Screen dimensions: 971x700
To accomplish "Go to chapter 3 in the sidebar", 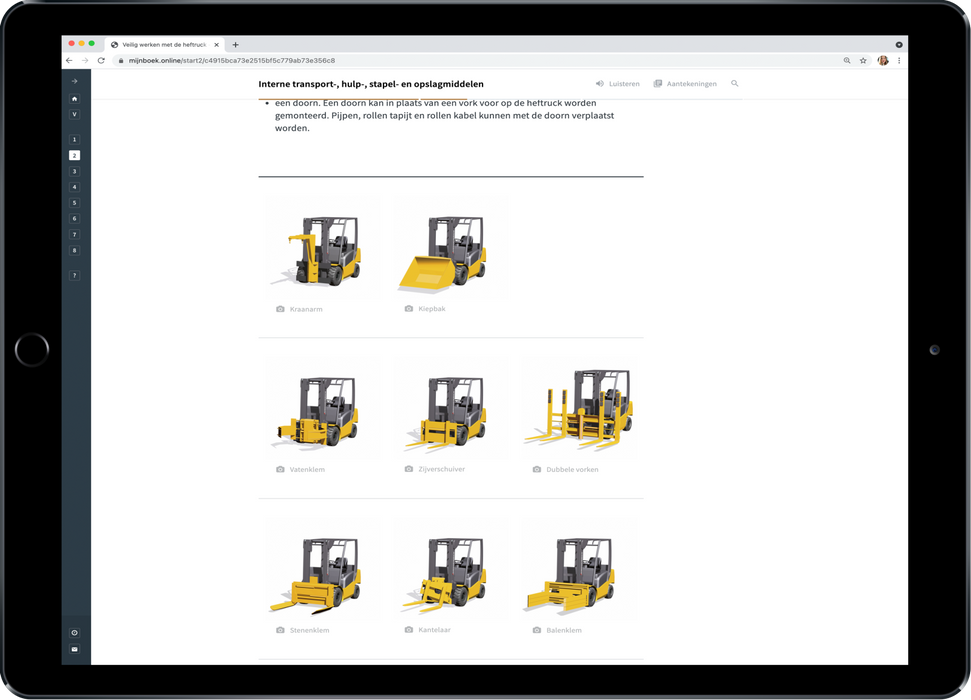I will (74, 171).
